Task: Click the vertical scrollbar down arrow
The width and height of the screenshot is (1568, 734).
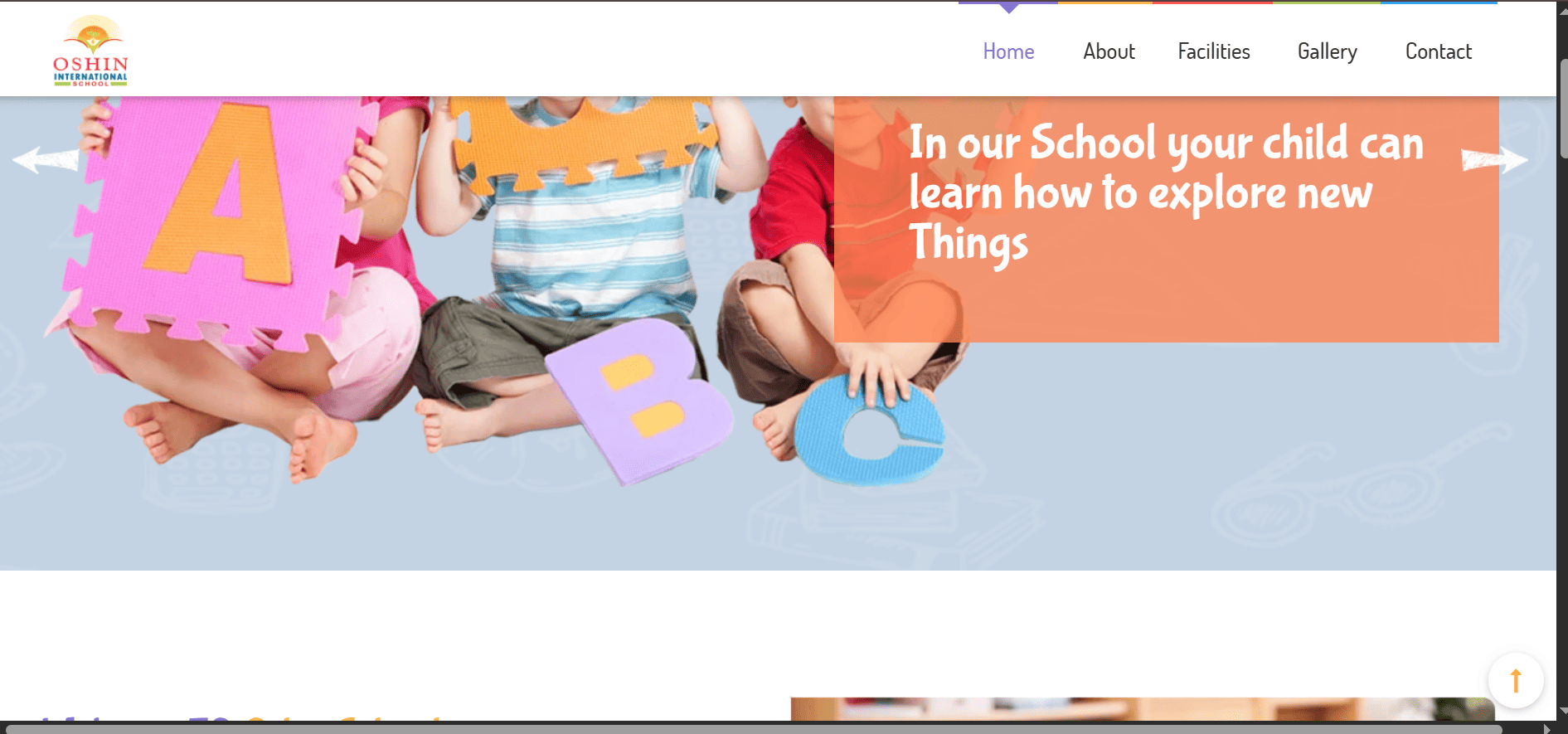Action: pyautogui.click(x=1563, y=712)
